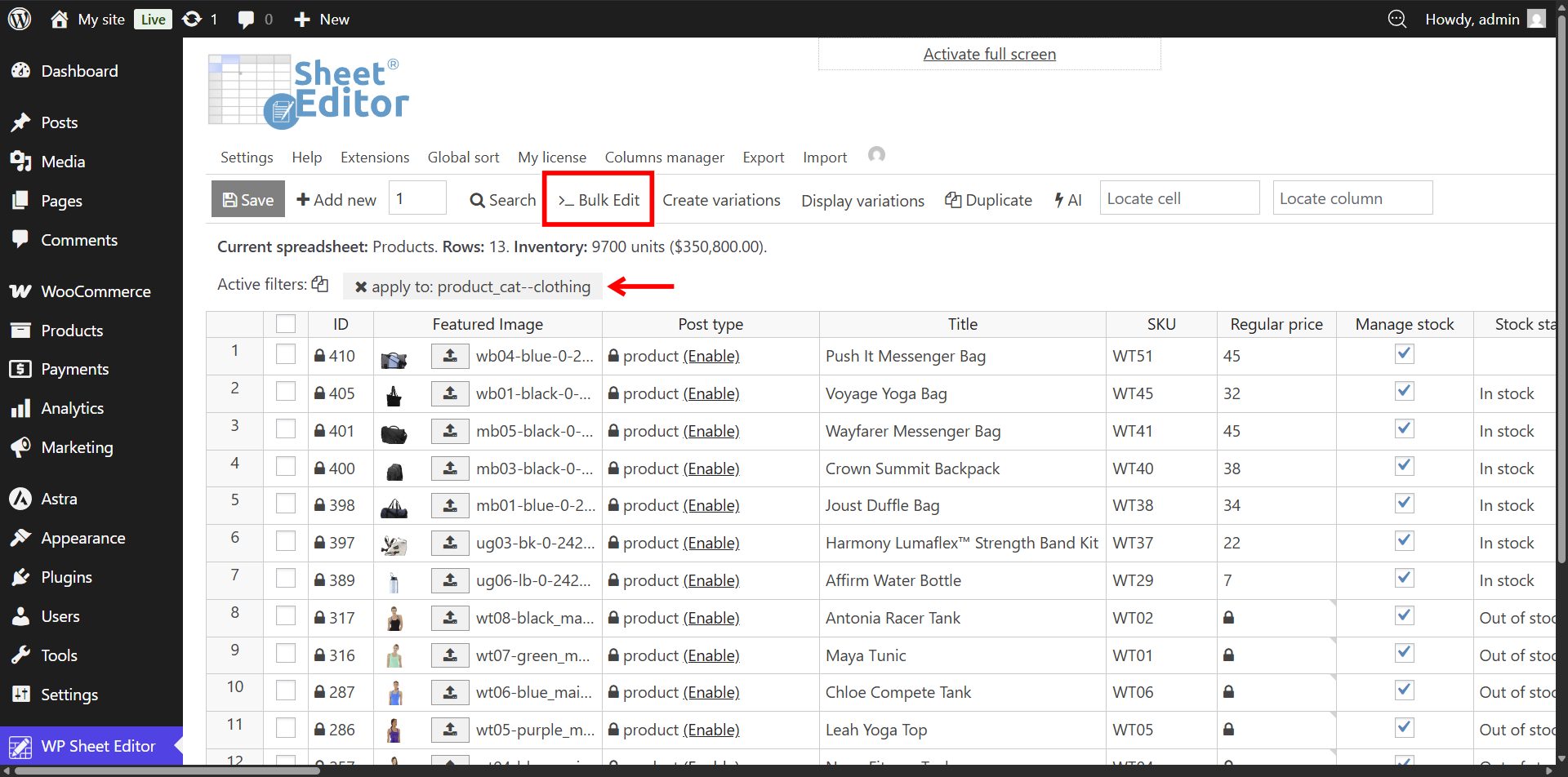Open the Extensions menu
Viewport: 1568px width, 777px height.
pos(375,158)
